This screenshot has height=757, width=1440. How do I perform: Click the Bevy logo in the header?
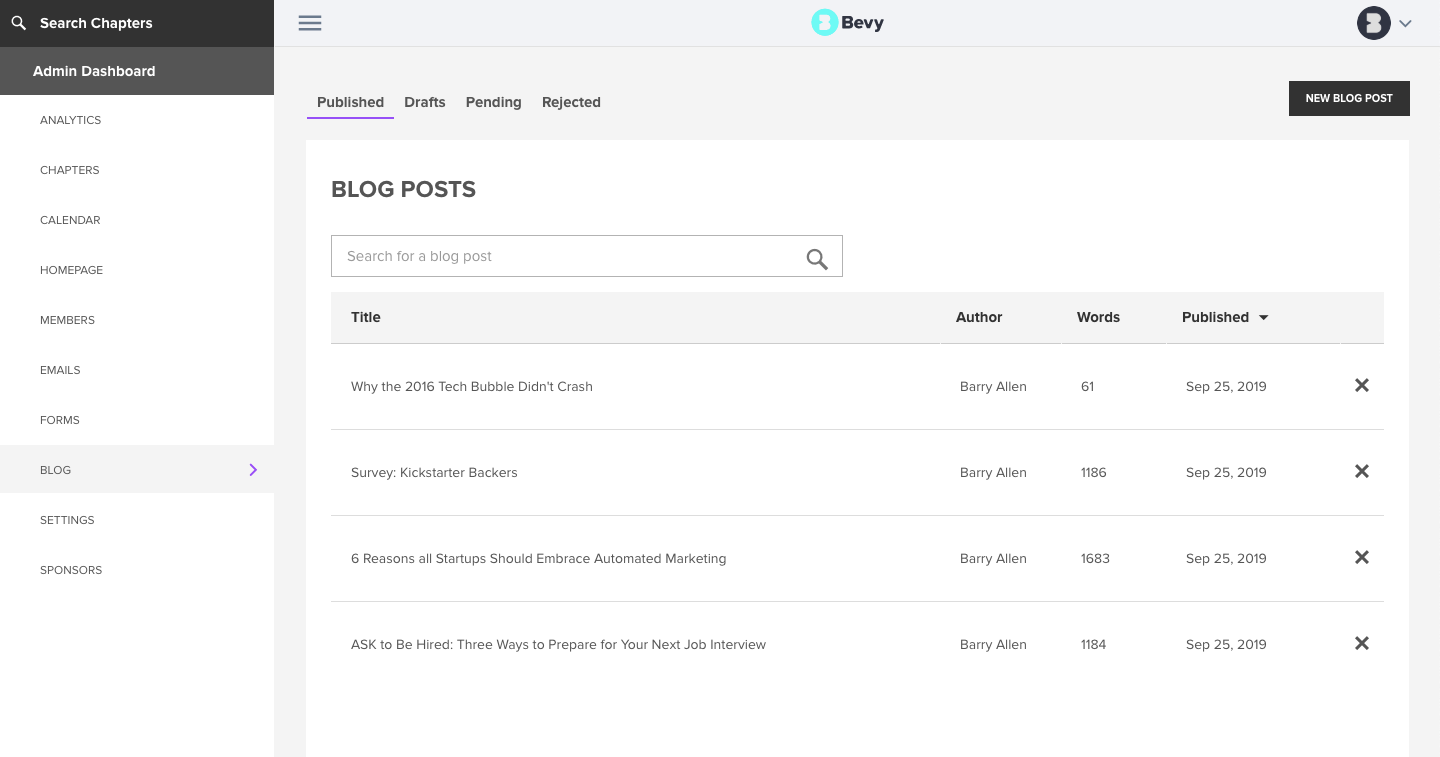click(x=846, y=22)
